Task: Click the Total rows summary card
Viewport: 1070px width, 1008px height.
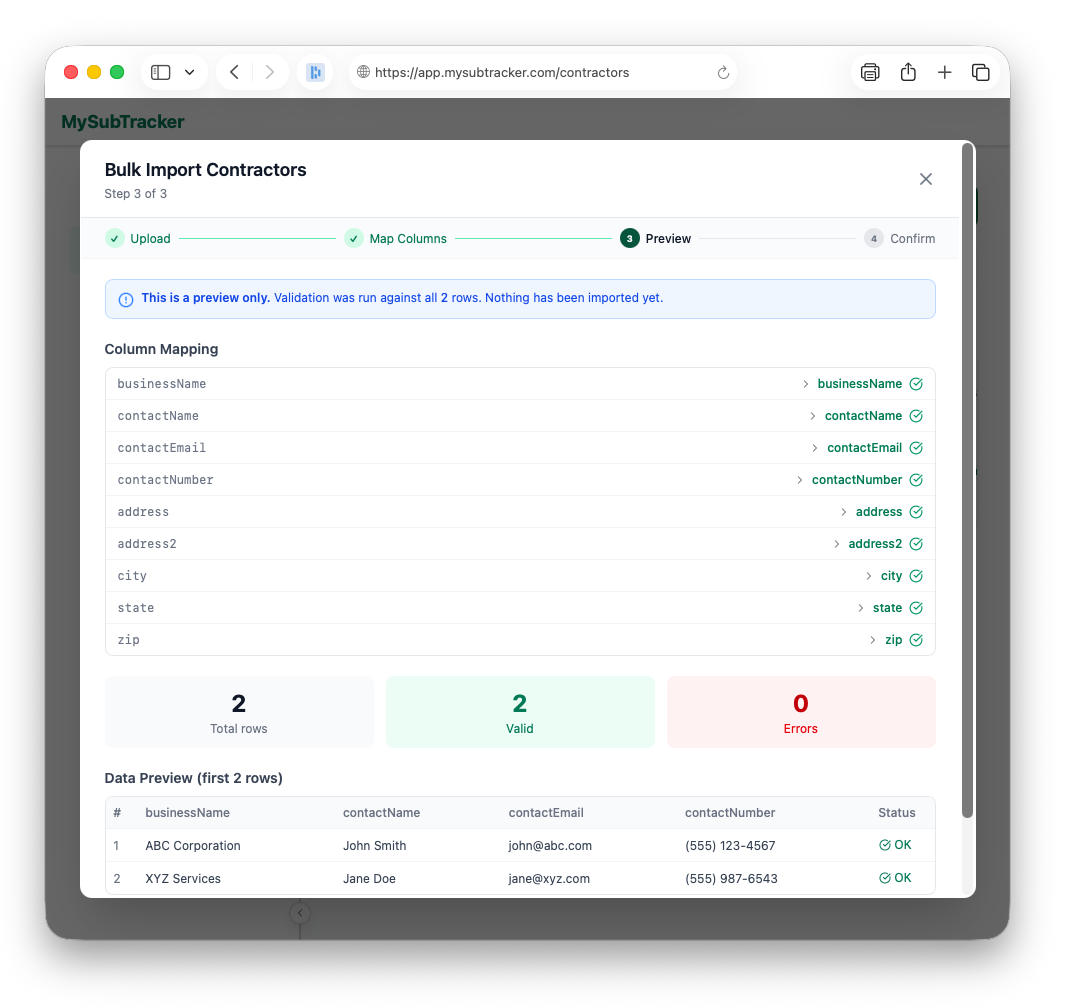Action: click(x=239, y=712)
